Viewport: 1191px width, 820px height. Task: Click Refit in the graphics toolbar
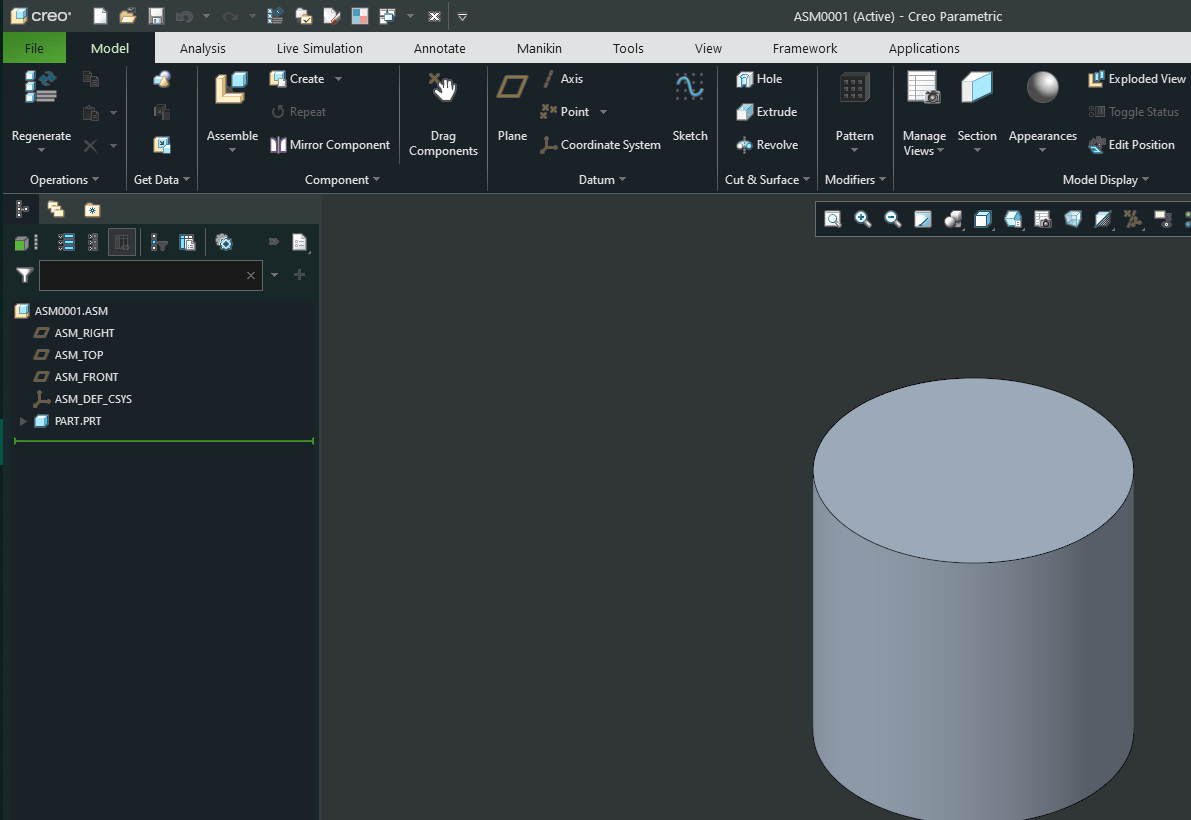[x=832, y=219]
